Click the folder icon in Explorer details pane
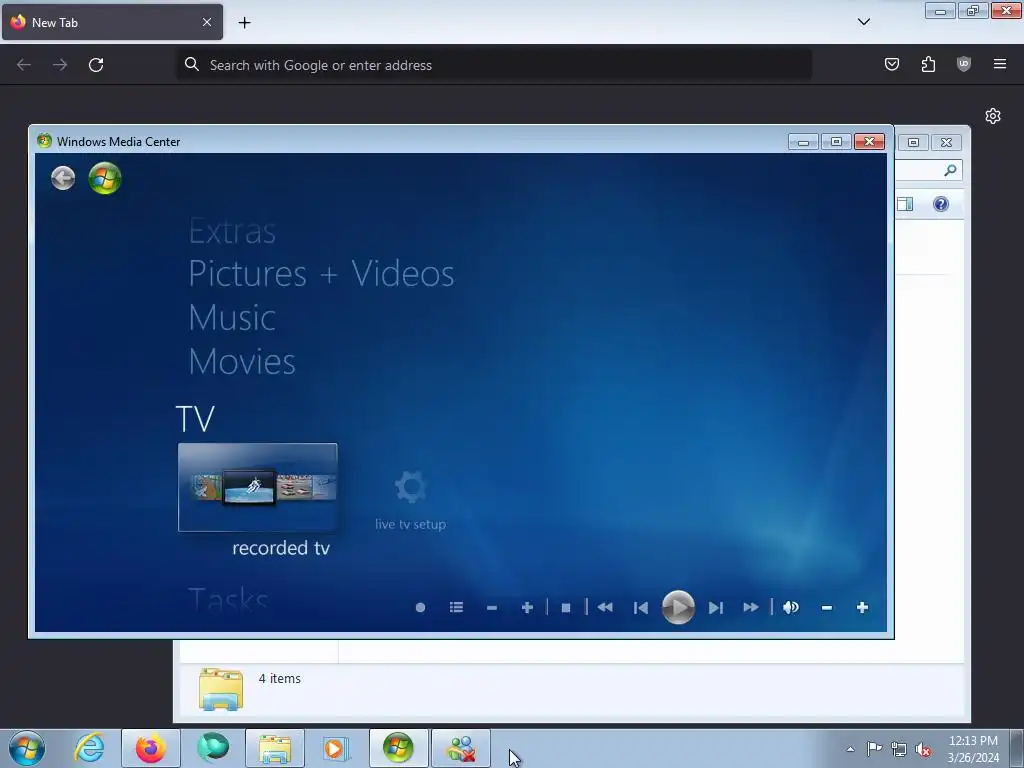 coord(221,689)
